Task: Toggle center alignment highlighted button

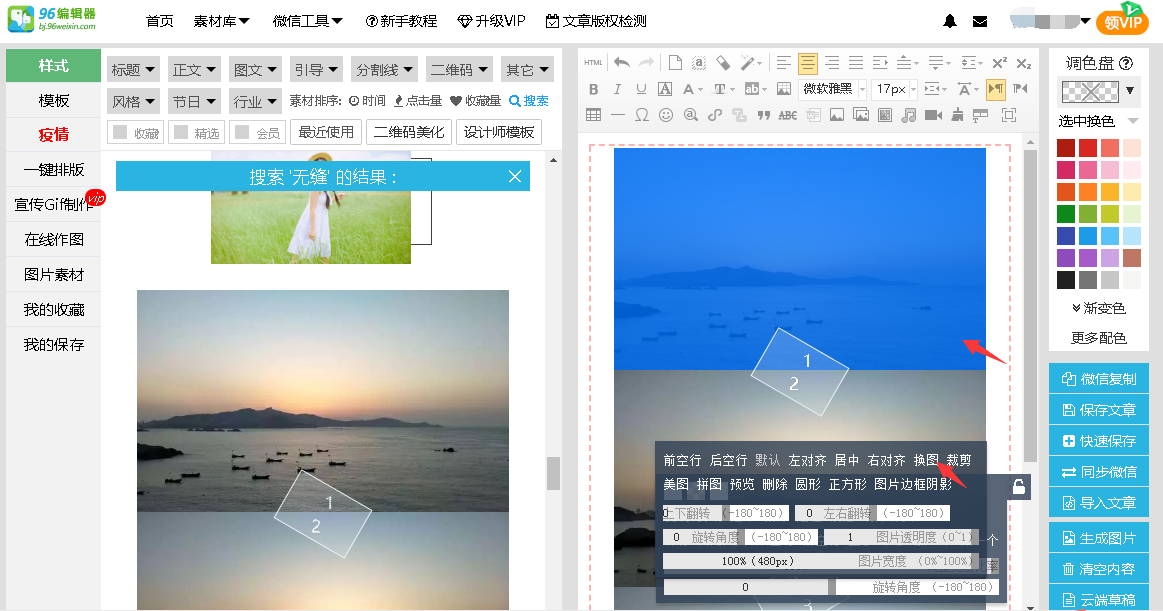Action: [x=808, y=63]
